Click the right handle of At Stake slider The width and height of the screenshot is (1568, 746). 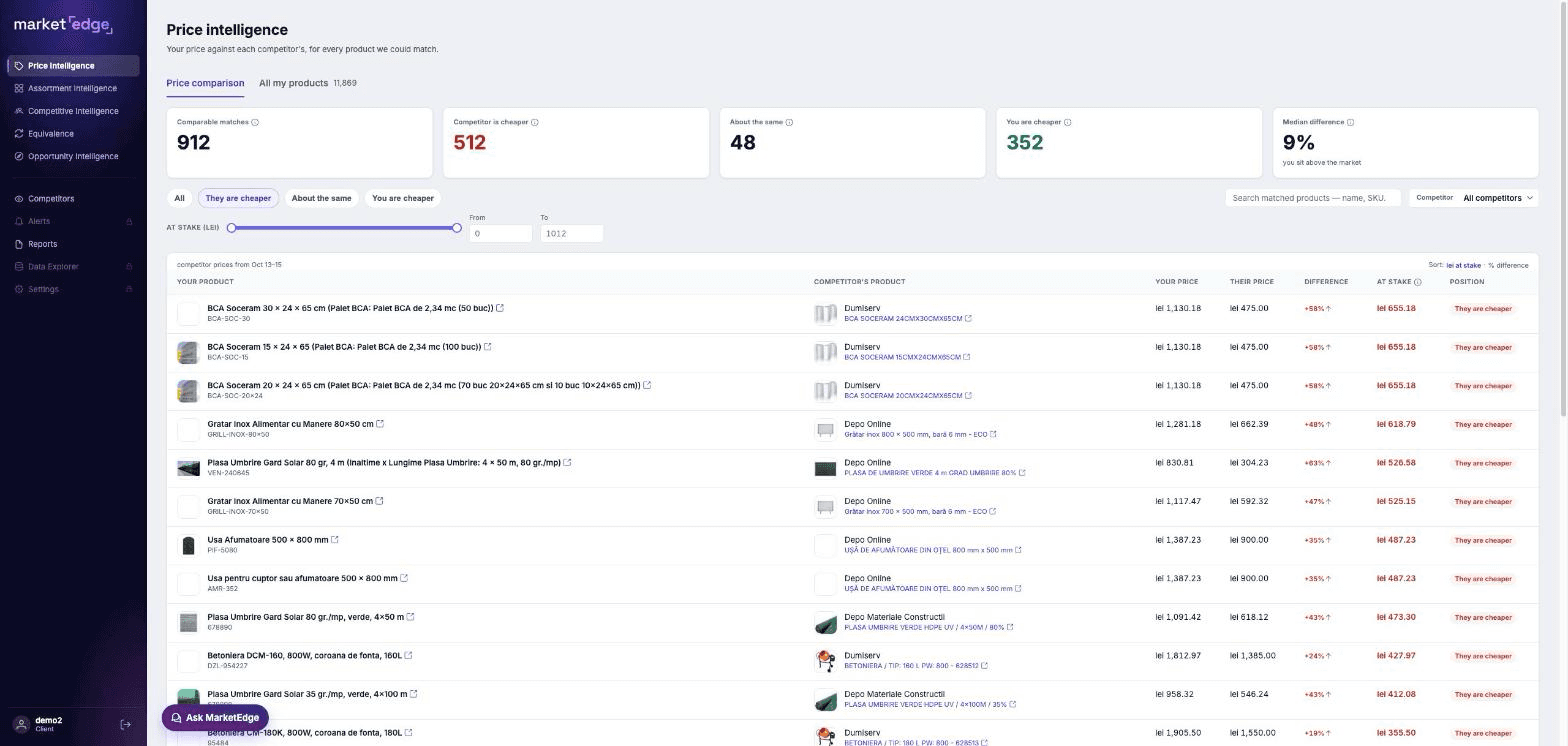point(457,228)
